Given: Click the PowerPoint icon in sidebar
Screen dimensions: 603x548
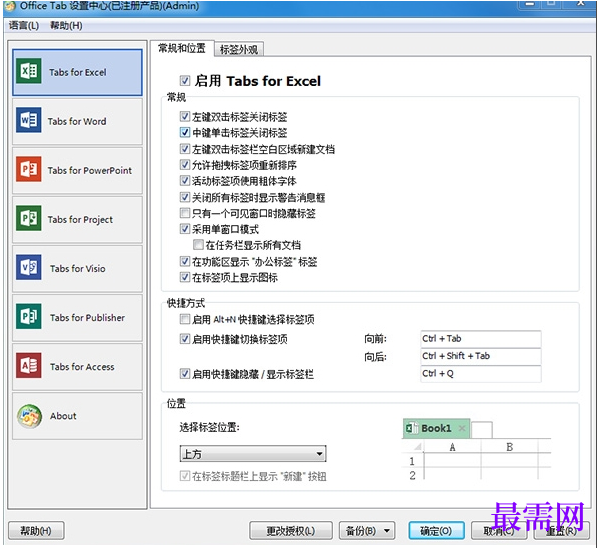Looking at the screenshot, I should pyautogui.click(x=28, y=169).
